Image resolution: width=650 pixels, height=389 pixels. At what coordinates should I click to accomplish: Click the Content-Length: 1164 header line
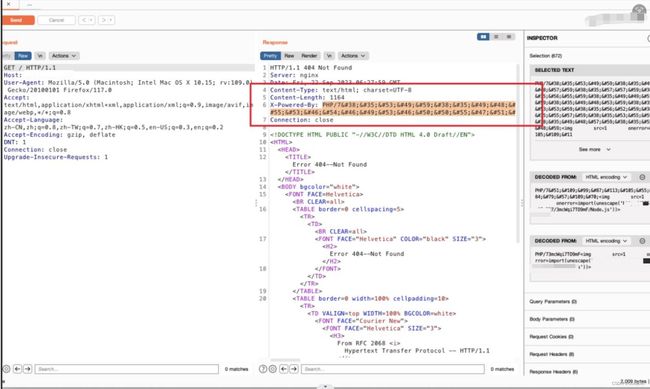click(x=307, y=97)
